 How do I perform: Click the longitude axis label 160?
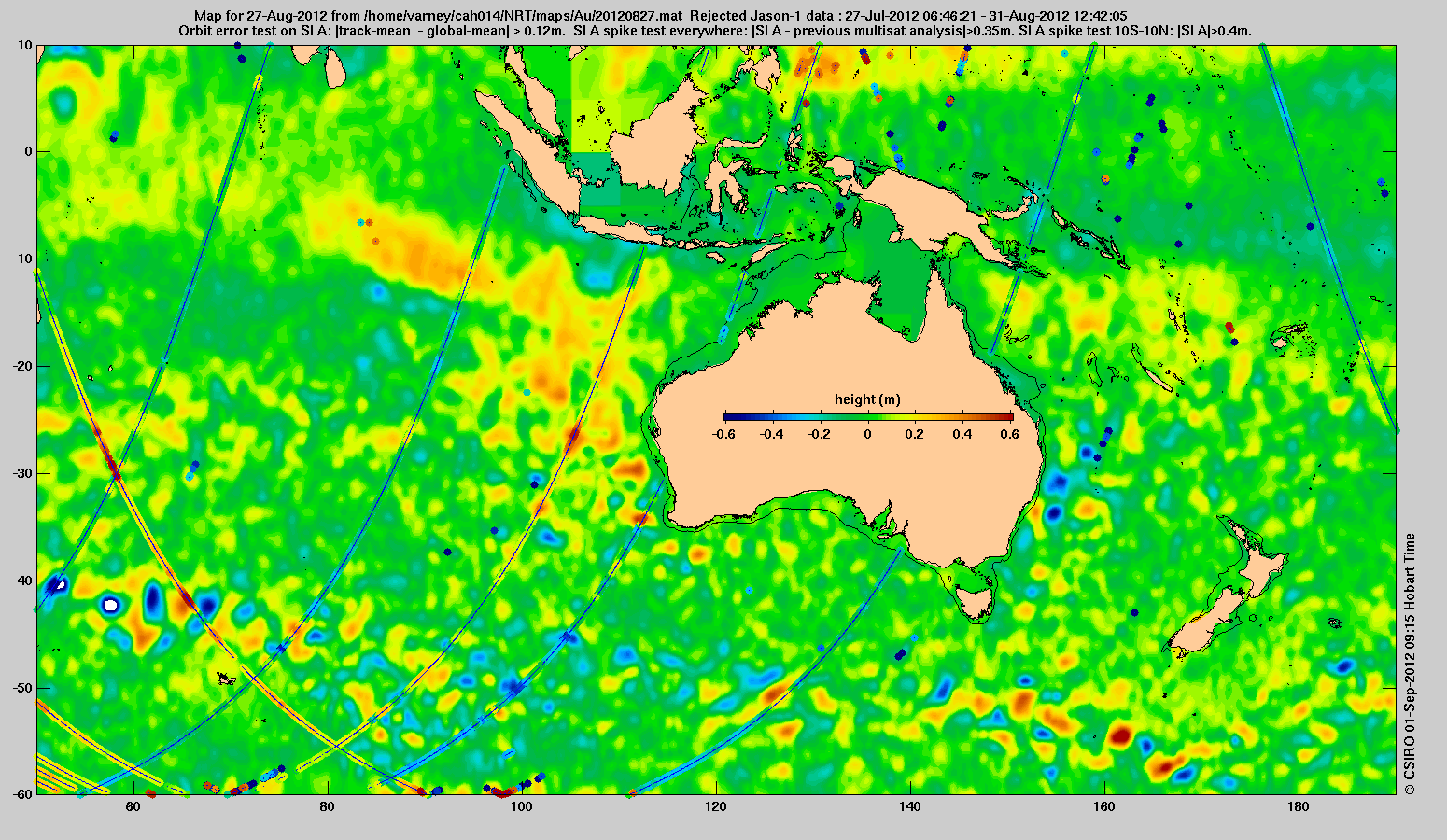point(1103,807)
